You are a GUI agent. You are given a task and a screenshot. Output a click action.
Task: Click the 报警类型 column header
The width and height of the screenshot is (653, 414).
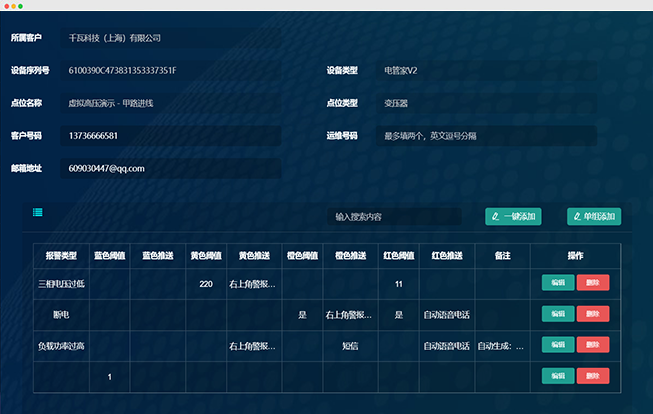click(61, 256)
